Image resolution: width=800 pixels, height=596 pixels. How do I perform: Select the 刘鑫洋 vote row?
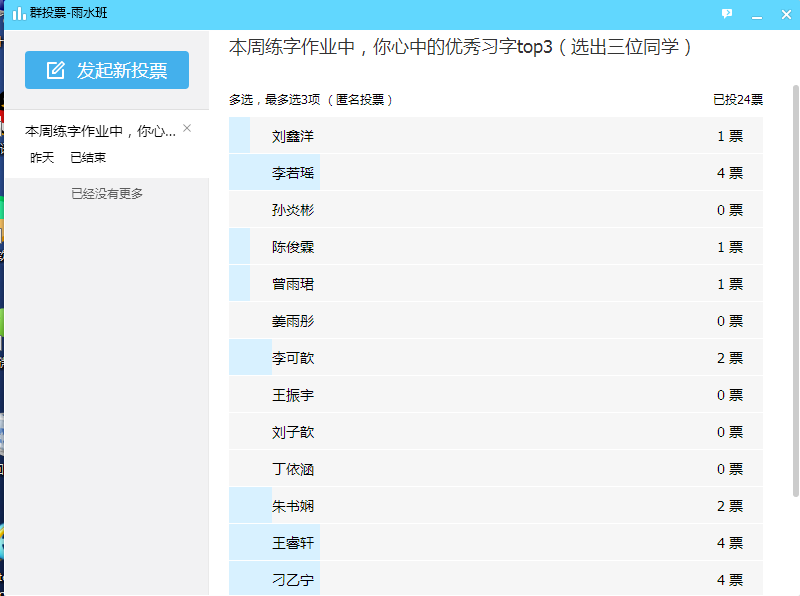496,136
